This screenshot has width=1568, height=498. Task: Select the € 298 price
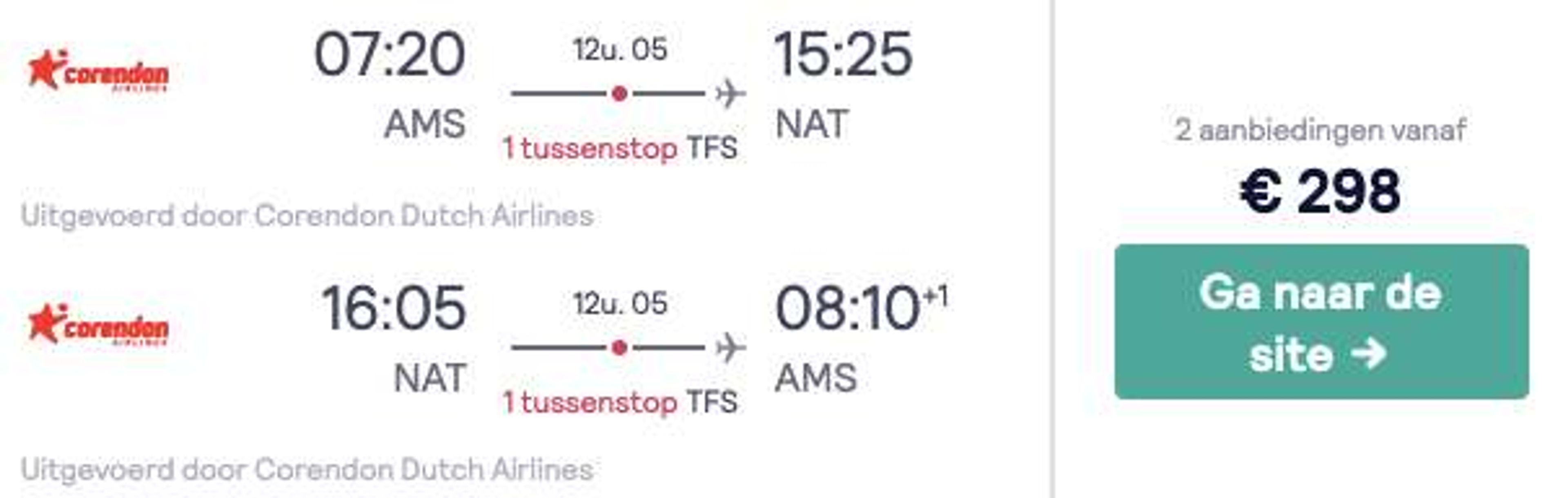1320,192
